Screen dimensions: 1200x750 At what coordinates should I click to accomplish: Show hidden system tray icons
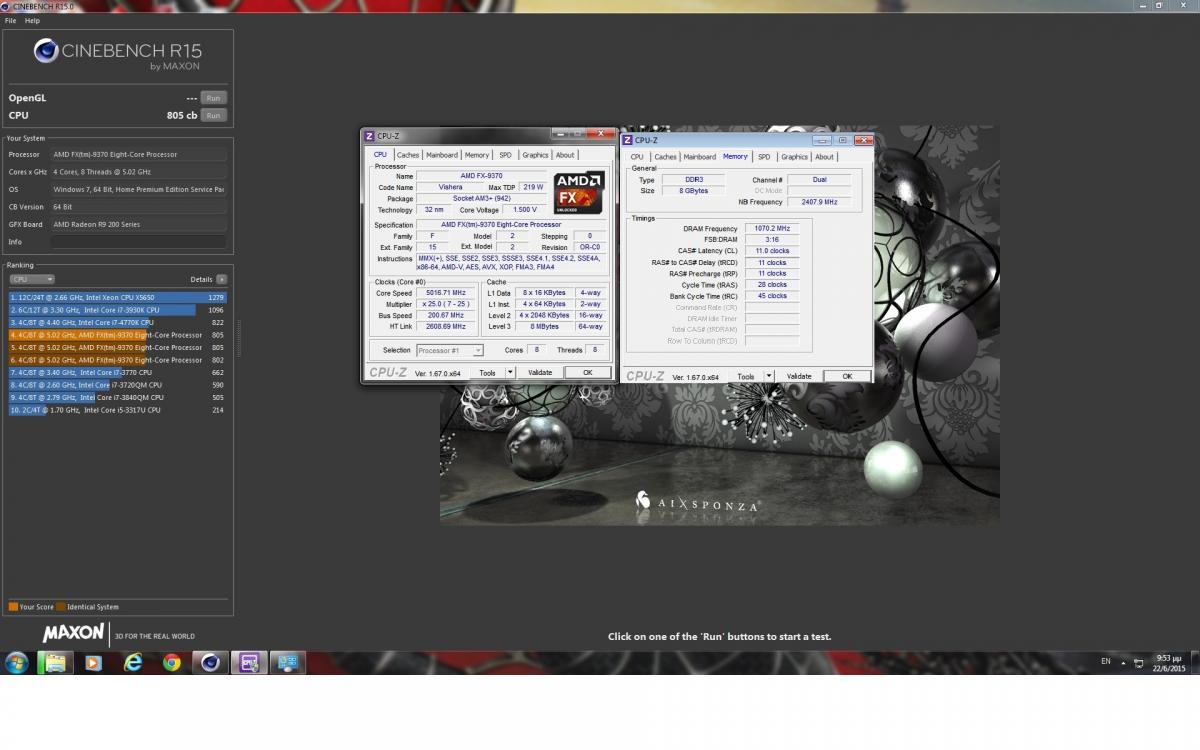(1124, 662)
